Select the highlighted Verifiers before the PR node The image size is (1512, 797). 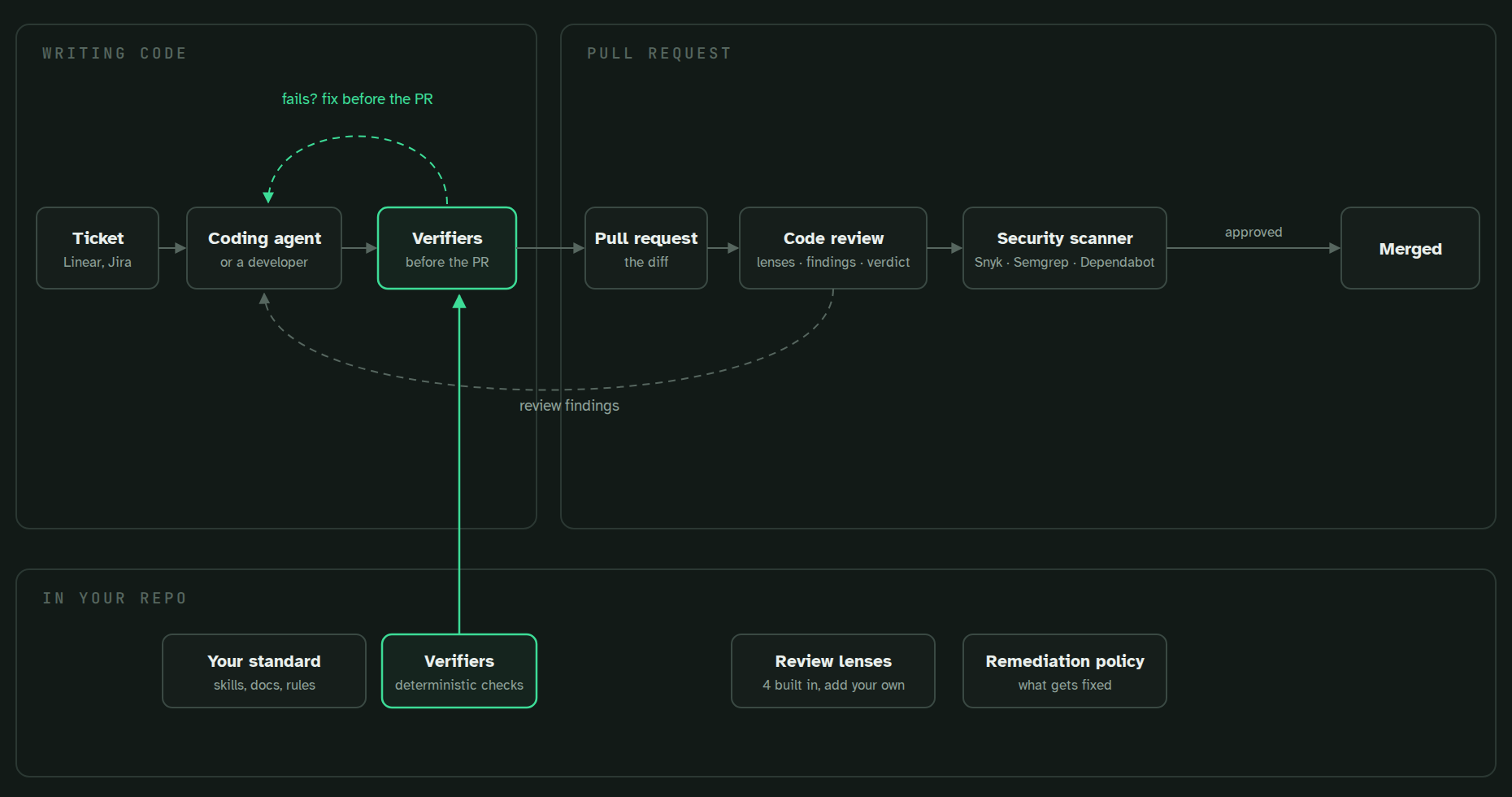click(x=447, y=248)
